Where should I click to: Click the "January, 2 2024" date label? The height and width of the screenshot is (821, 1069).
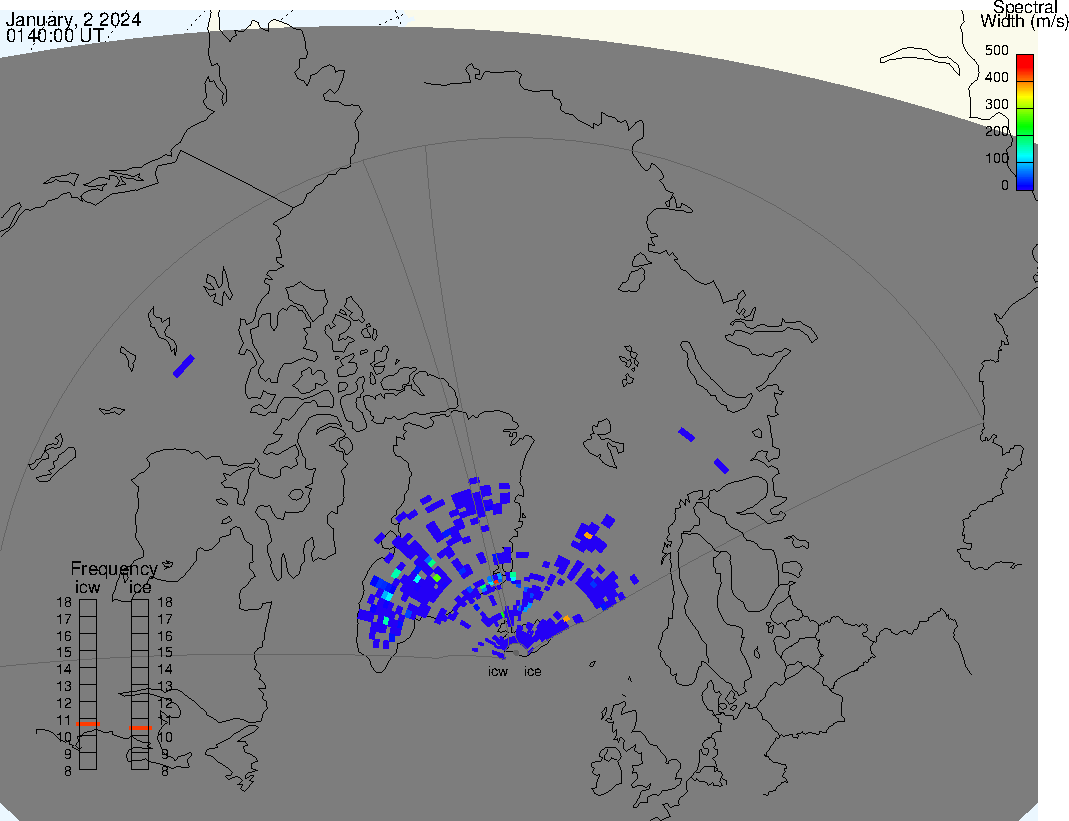73,19
